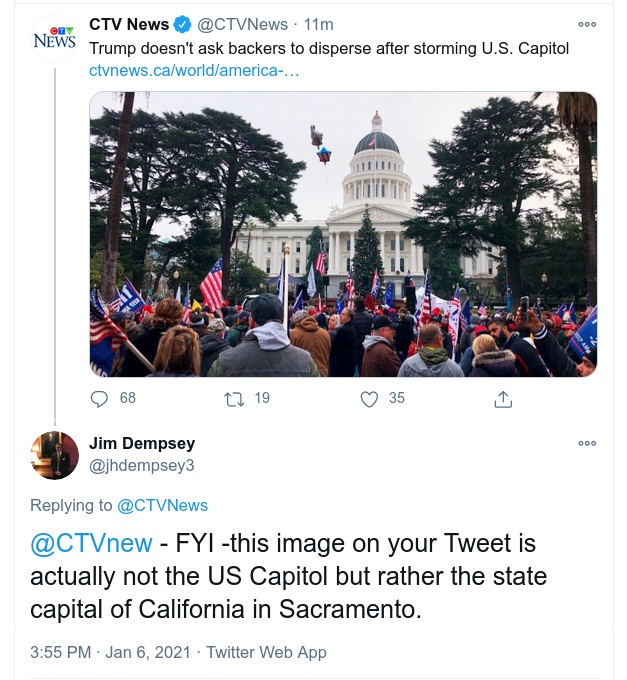Open more options on CTV News tweet
Screen dimensions: 627x680
pos(587,25)
